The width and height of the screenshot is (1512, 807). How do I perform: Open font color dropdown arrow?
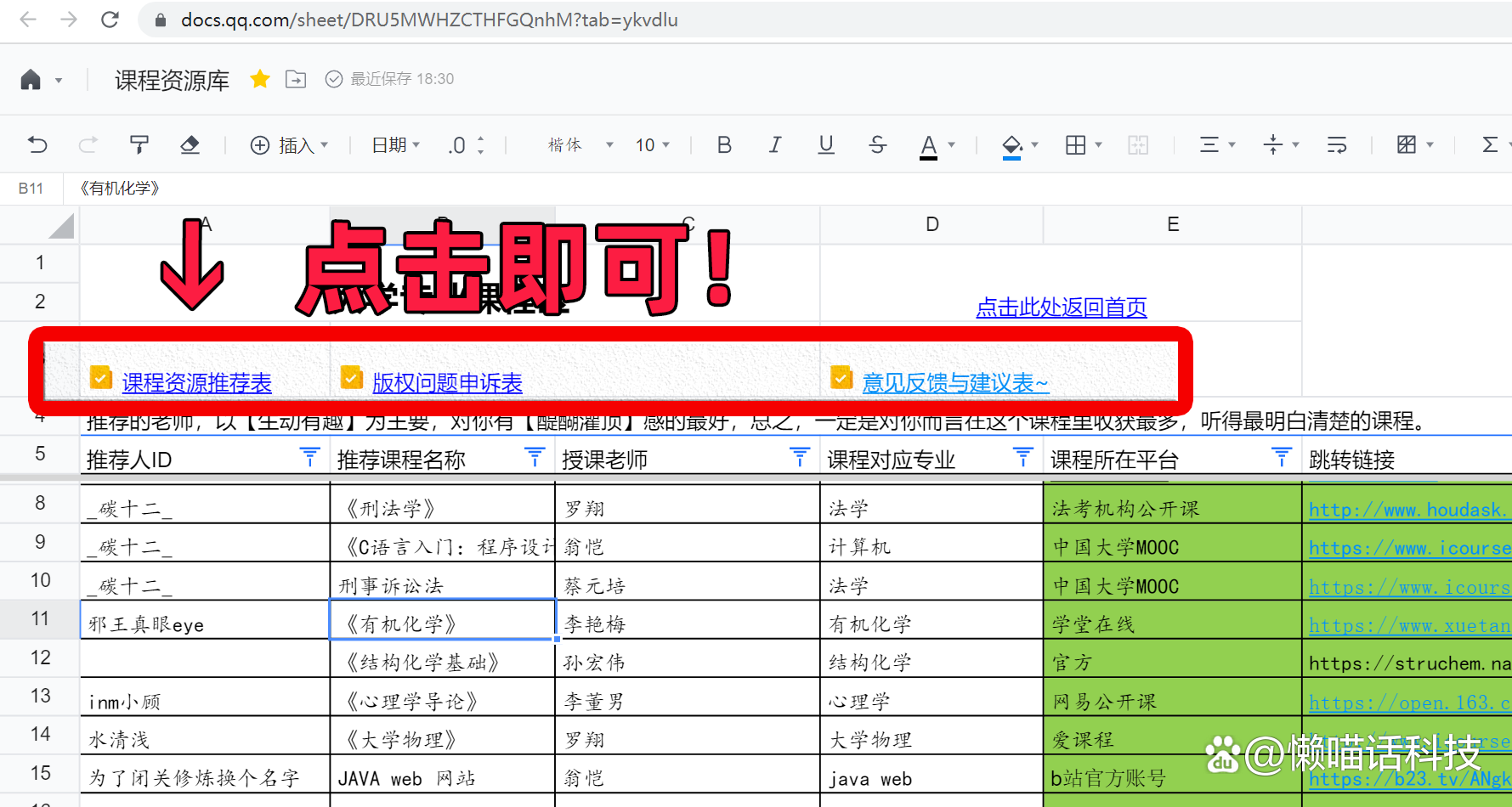pyautogui.click(x=951, y=145)
